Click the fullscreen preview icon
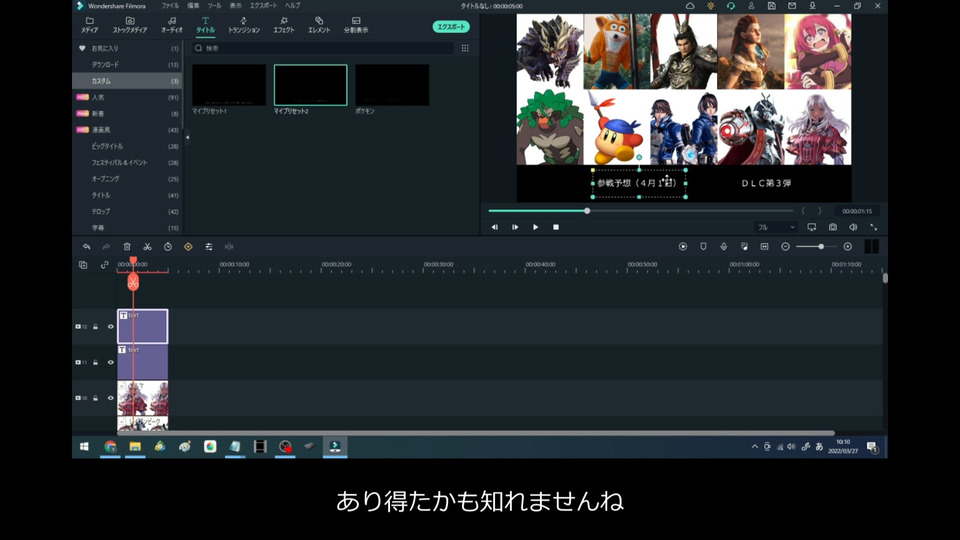Screen dimensions: 960x540 point(874,227)
